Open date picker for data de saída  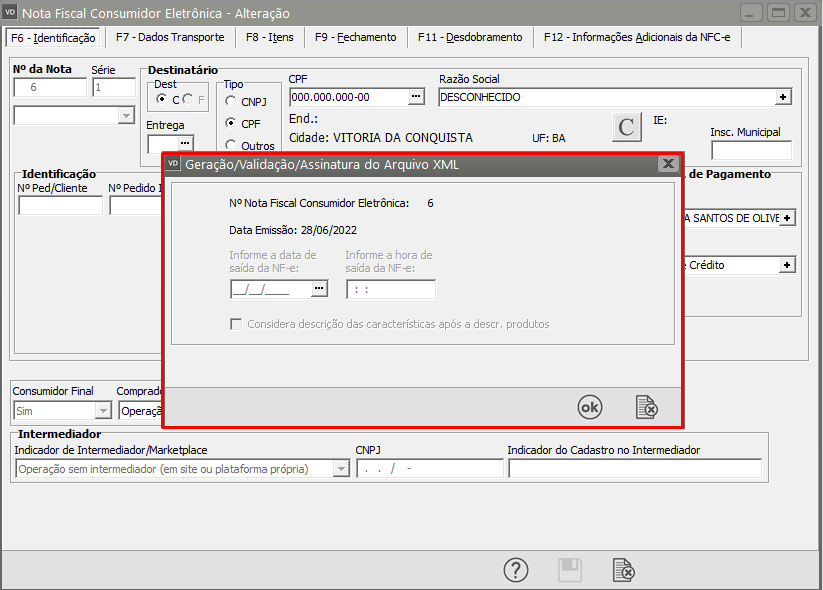319,289
